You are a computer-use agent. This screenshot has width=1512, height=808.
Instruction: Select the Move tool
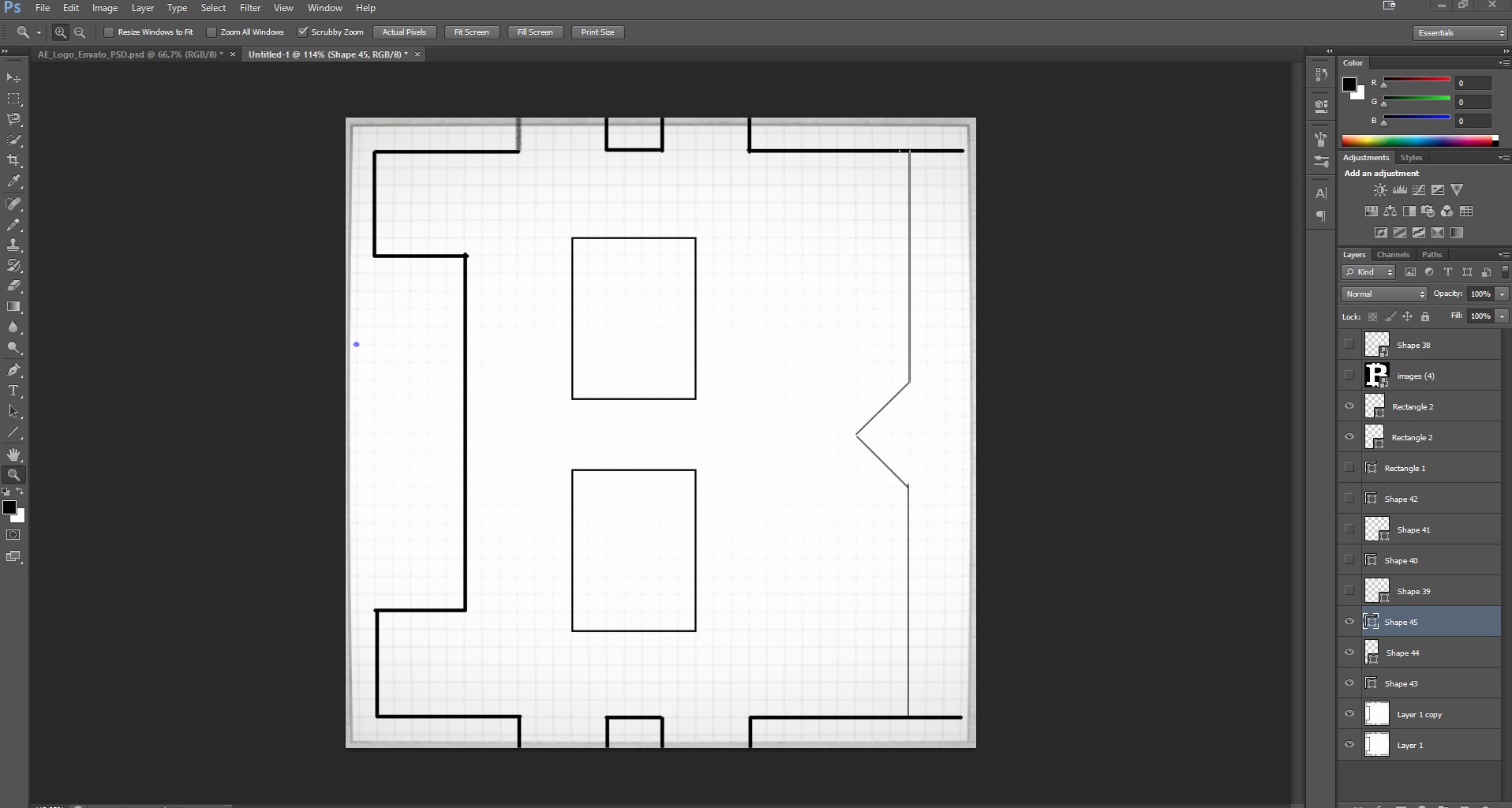(x=13, y=78)
